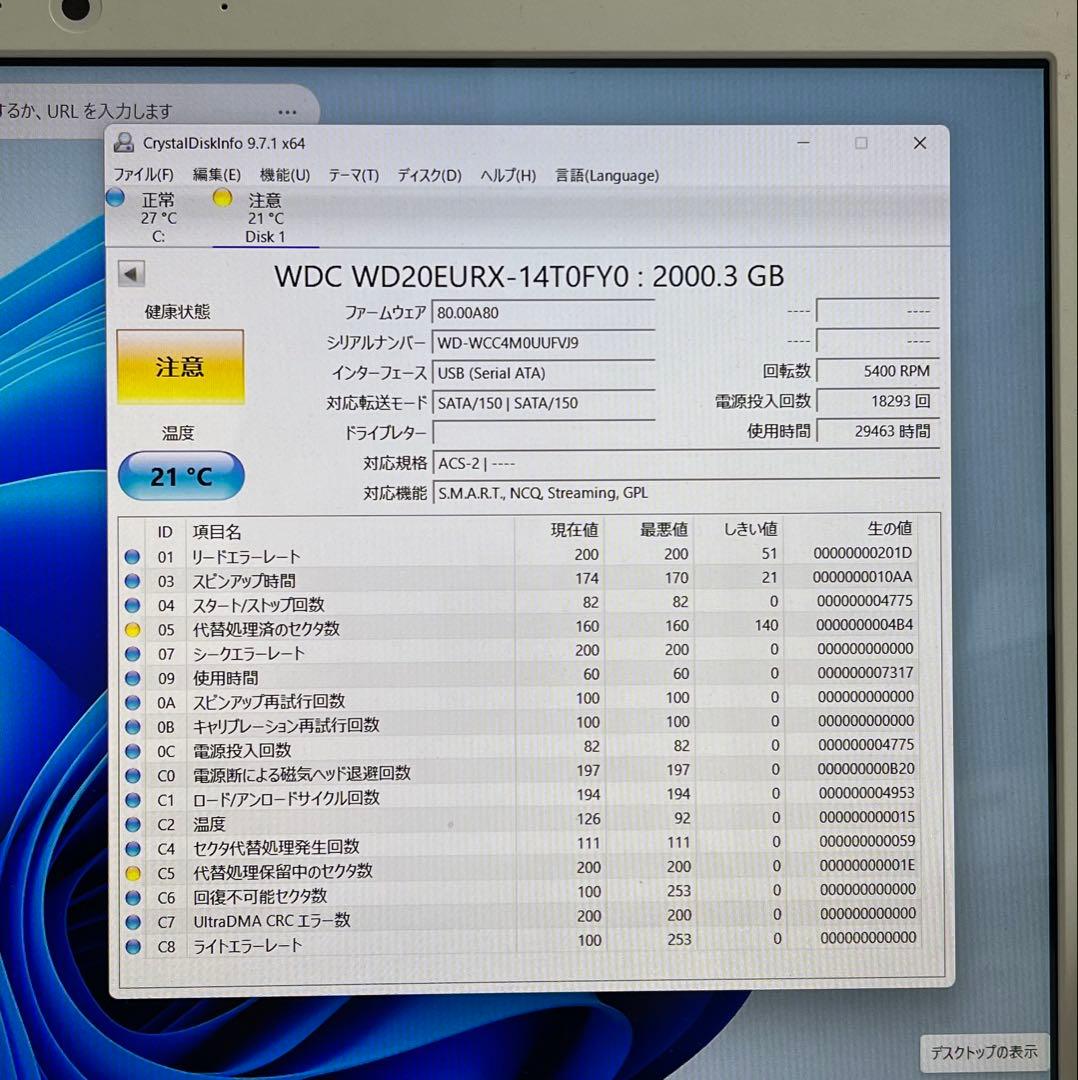Click the threshold value 140
This screenshot has height=1080, width=1078.
pyautogui.click(x=766, y=625)
